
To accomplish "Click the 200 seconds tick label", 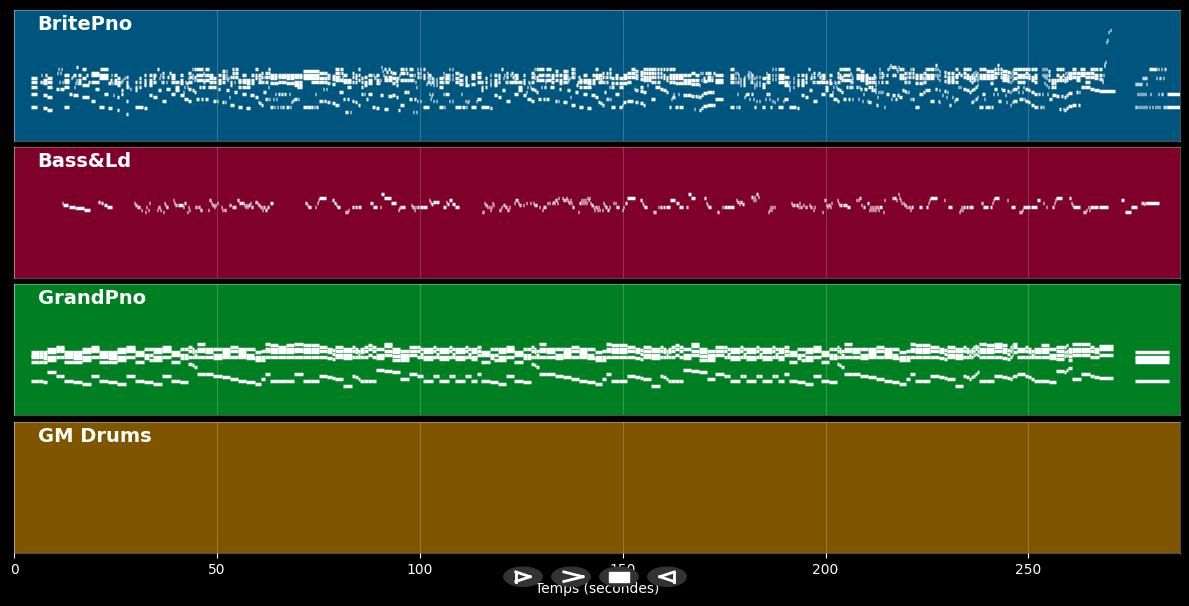I will pos(825,569).
